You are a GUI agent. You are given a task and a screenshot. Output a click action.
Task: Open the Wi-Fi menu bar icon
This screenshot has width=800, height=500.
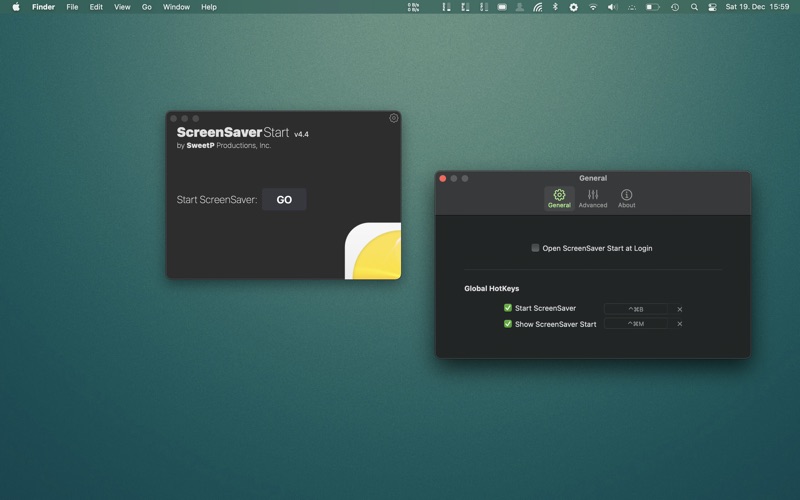pyautogui.click(x=593, y=7)
